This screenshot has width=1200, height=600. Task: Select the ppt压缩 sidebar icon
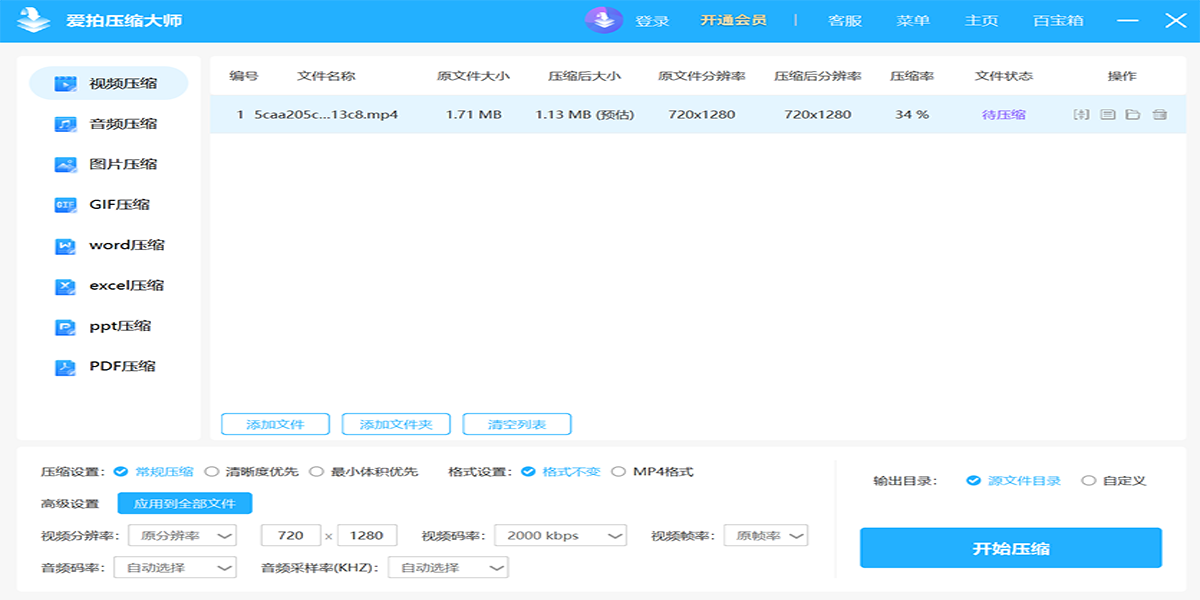coord(66,327)
